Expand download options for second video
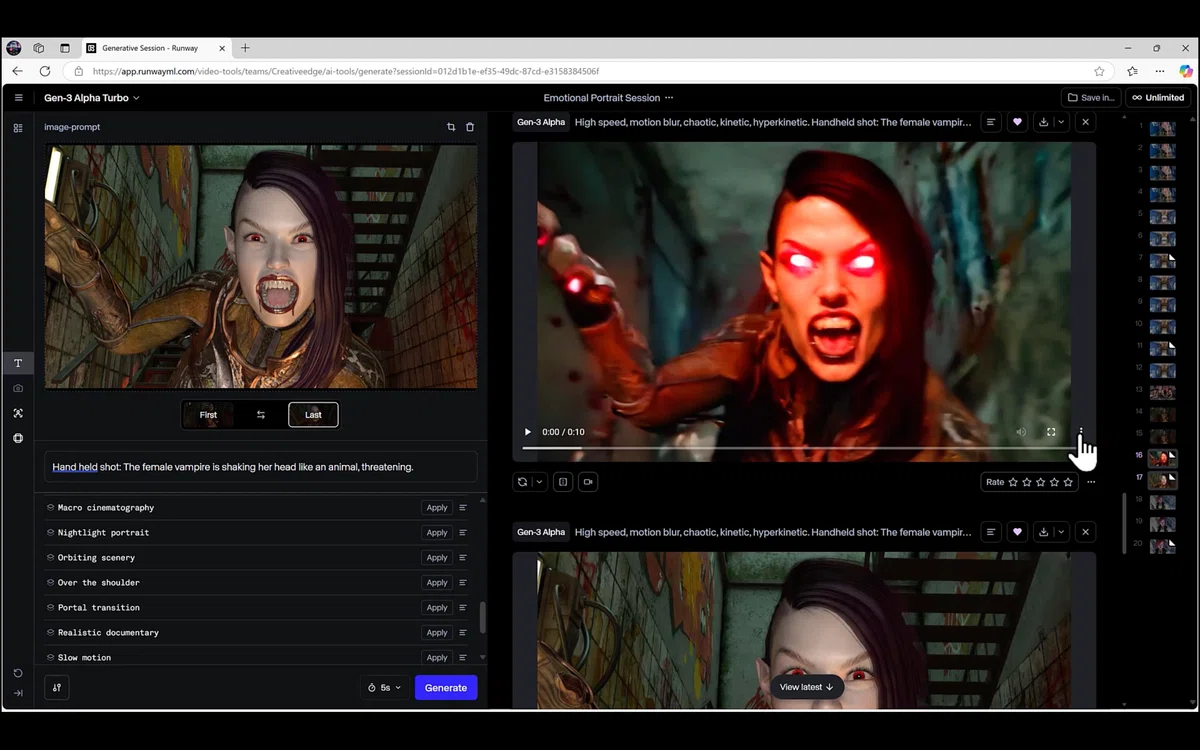1200x750 pixels. coord(1061,532)
